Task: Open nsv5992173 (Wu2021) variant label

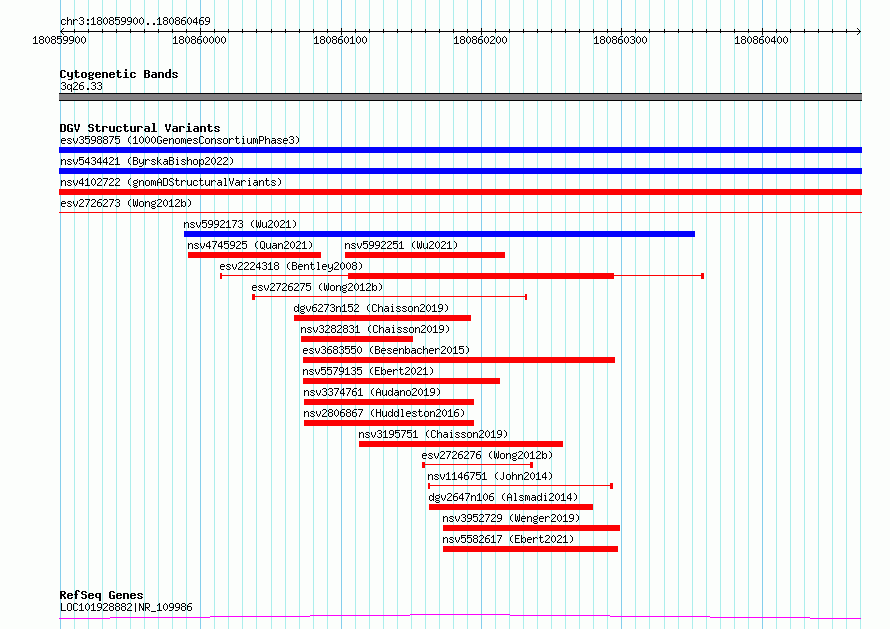Action: [240, 224]
